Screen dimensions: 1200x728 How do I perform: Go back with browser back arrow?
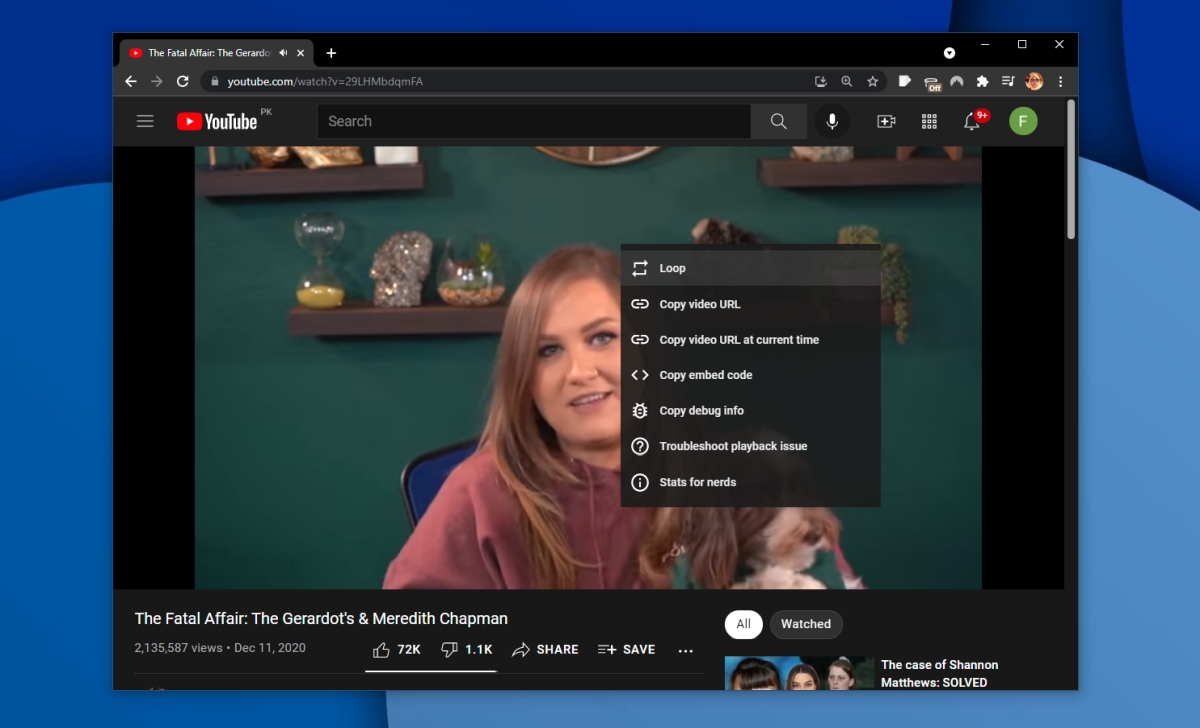point(131,81)
